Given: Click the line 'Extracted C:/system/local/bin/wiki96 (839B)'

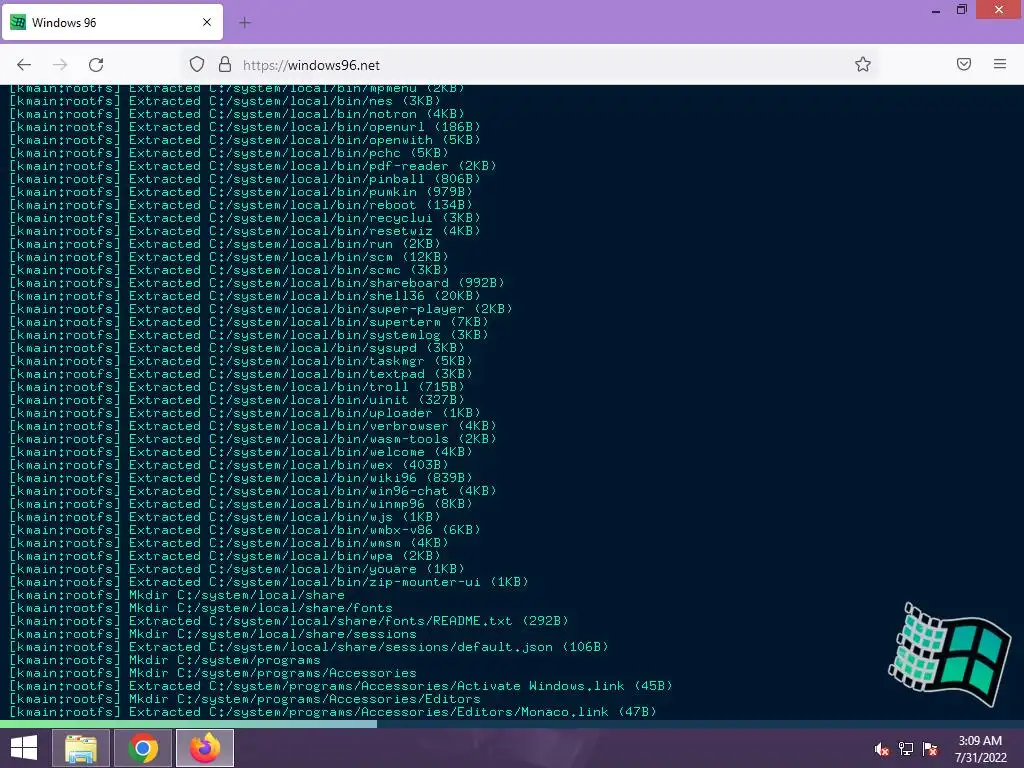Looking at the screenshot, I should coord(300,478).
